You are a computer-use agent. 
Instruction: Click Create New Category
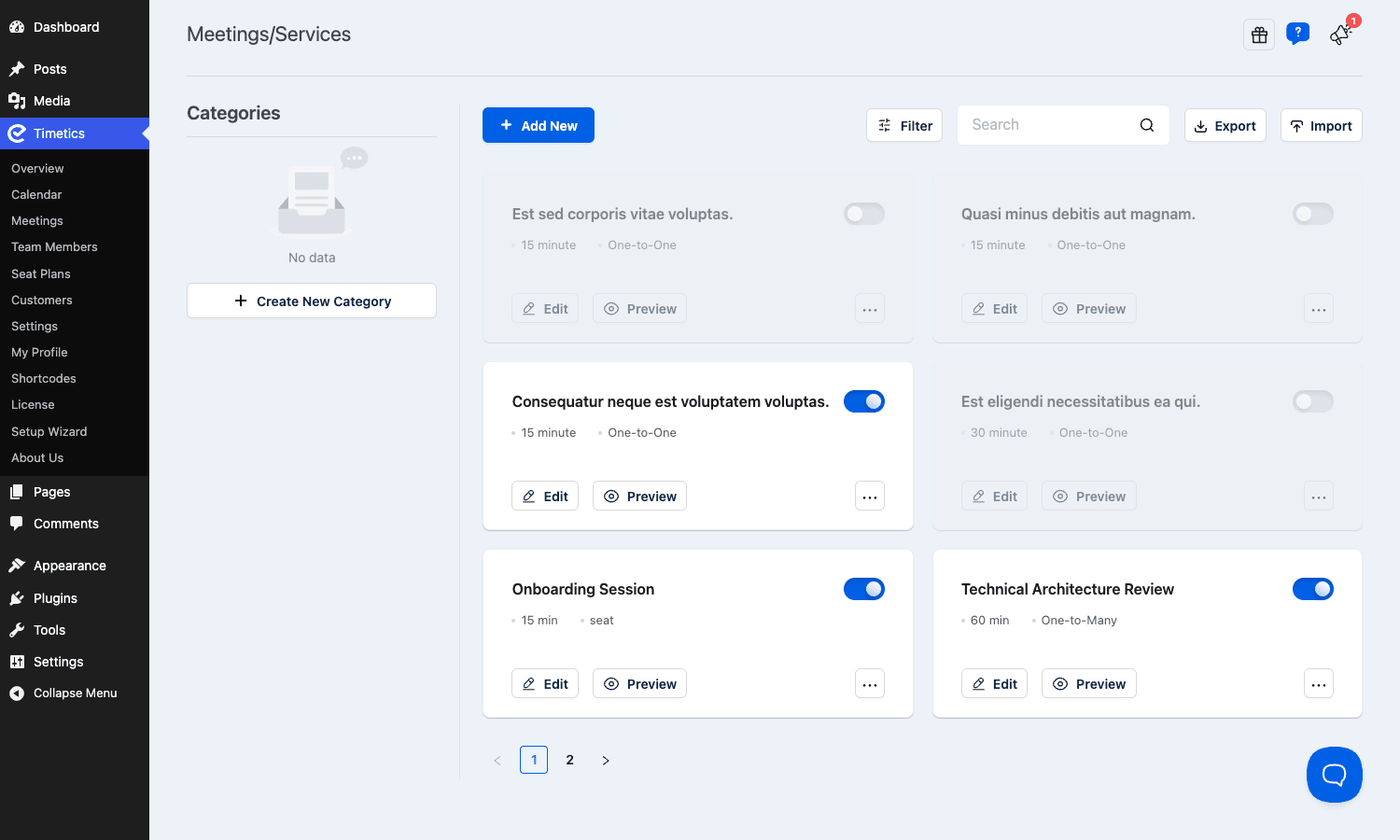click(x=312, y=301)
